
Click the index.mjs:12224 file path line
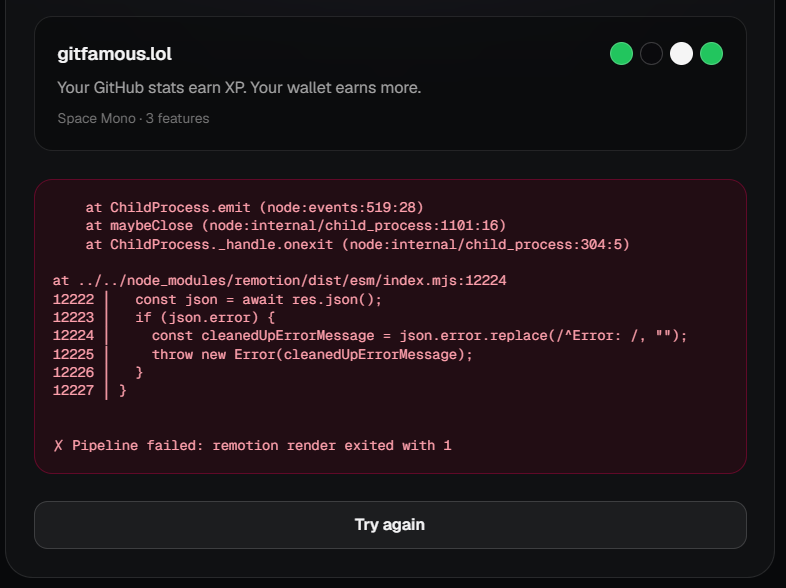point(280,280)
